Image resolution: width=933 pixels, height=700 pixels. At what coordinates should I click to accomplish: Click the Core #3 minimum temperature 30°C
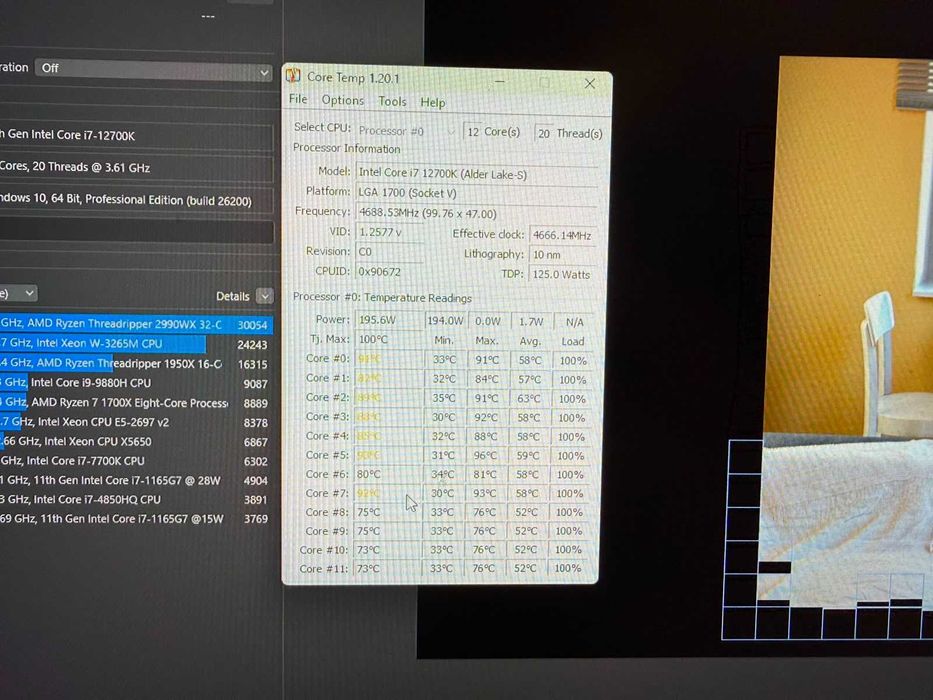point(443,418)
